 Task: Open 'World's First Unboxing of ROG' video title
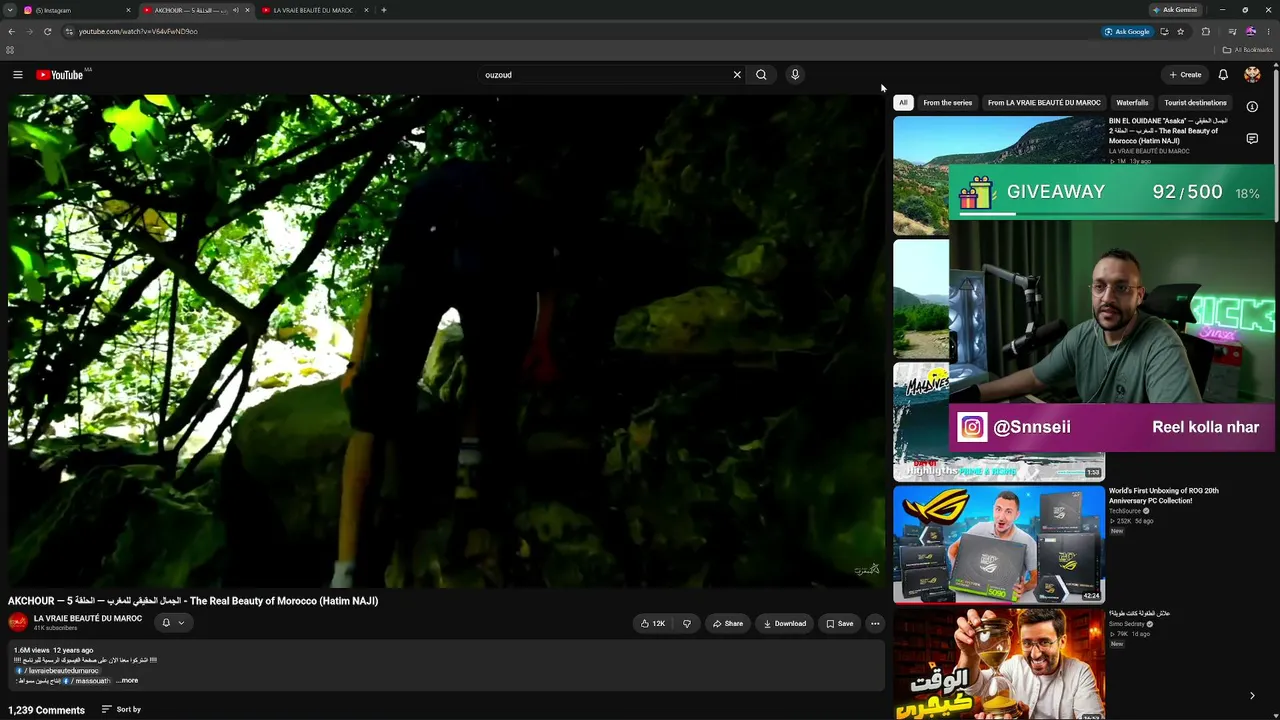click(x=1164, y=496)
